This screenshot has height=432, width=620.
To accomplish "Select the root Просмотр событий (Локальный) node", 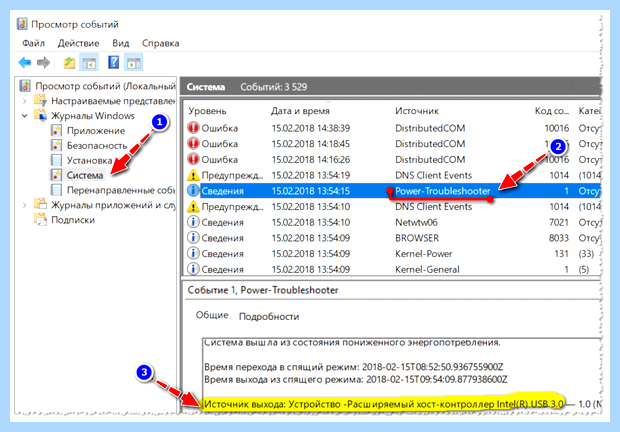I will coord(105,86).
